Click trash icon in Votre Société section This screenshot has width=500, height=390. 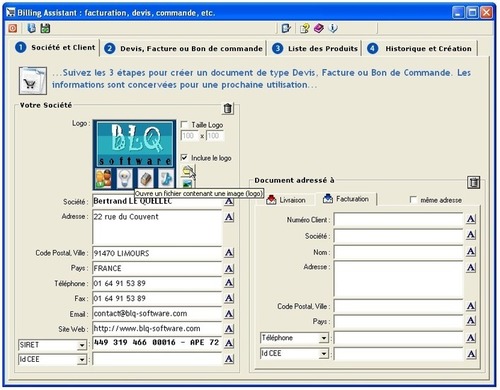[228, 108]
